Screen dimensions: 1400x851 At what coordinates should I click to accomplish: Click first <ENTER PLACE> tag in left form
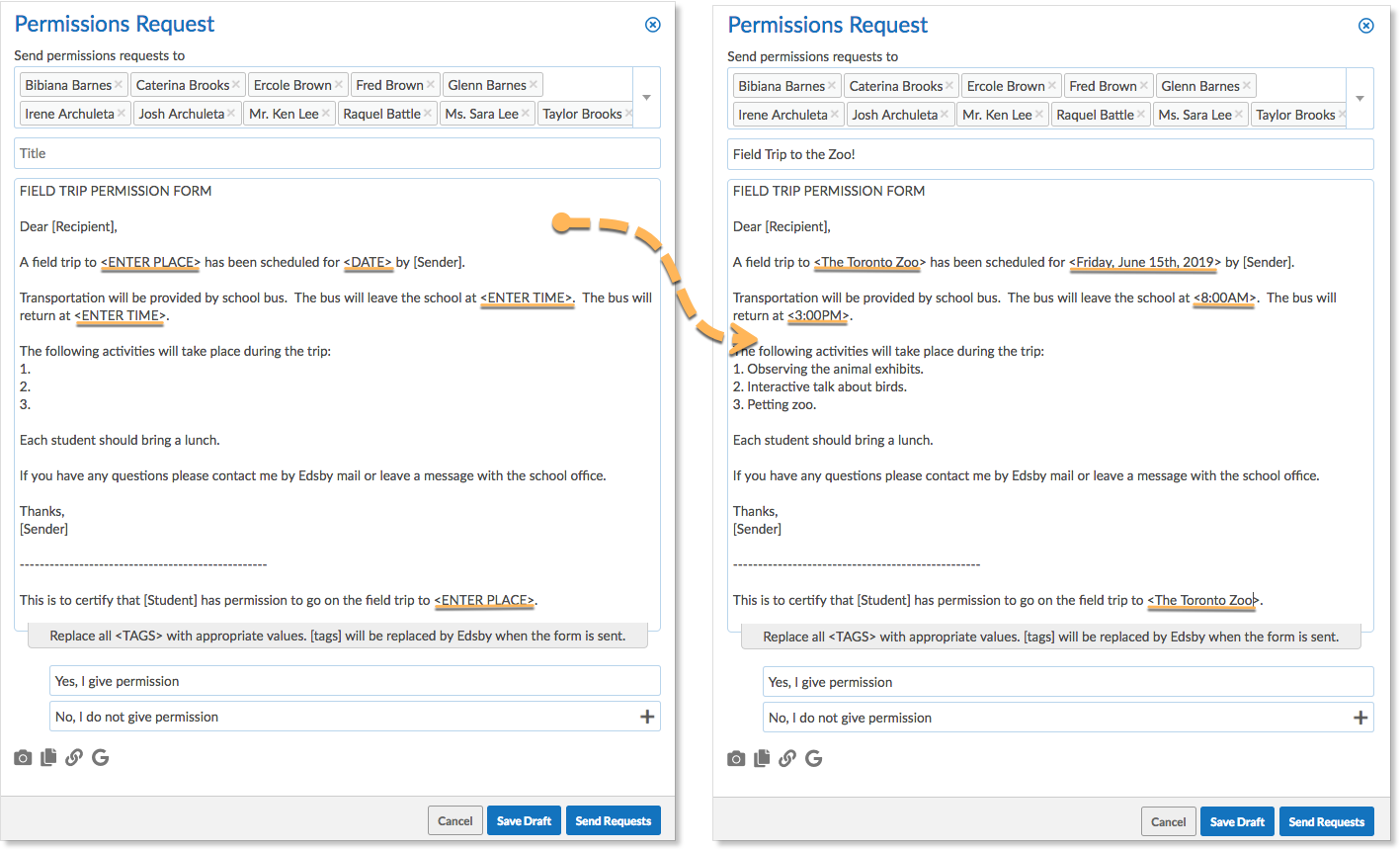150,262
